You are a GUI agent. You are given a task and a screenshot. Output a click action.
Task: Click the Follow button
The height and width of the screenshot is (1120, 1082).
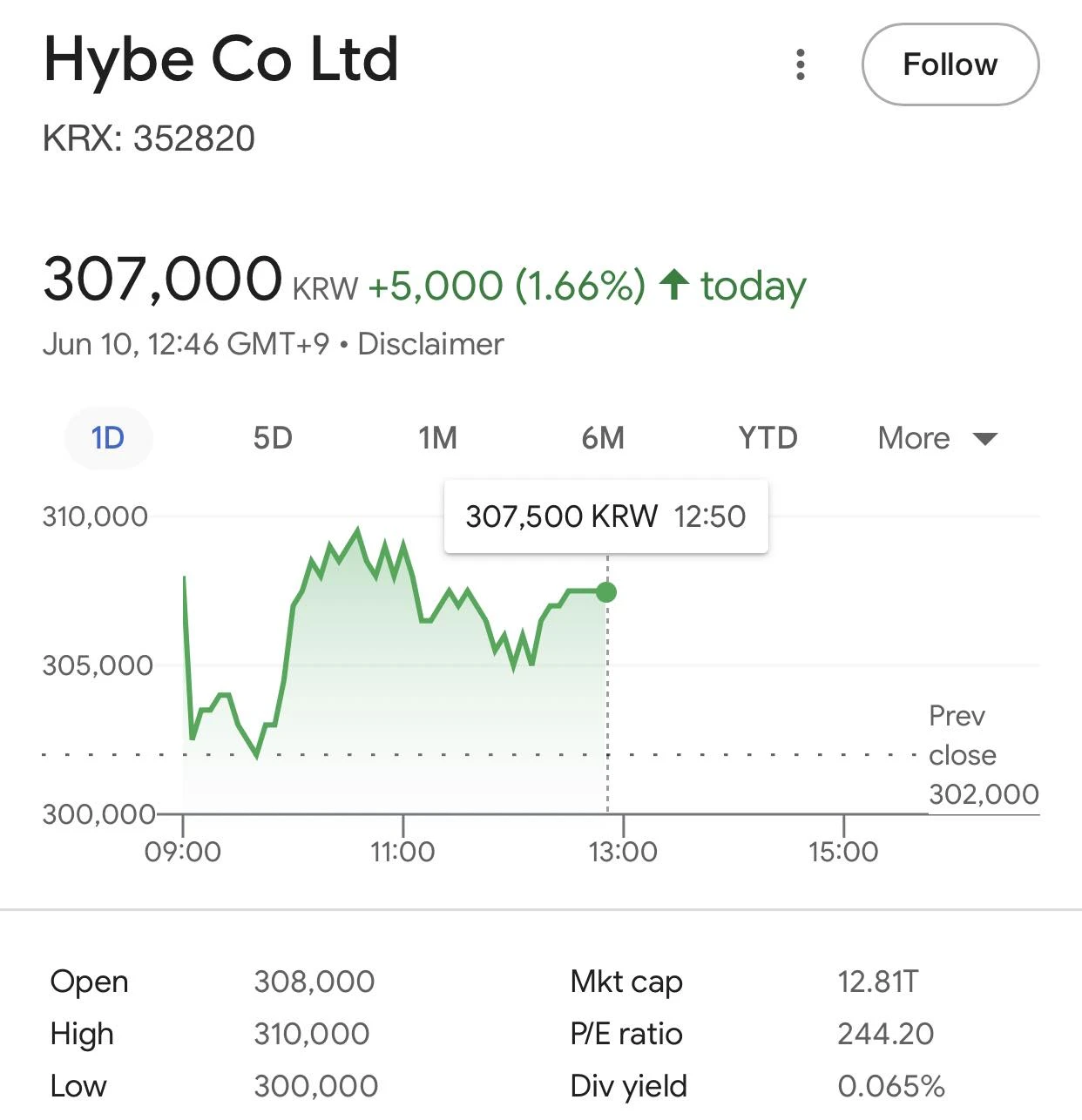pyautogui.click(x=950, y=64)
